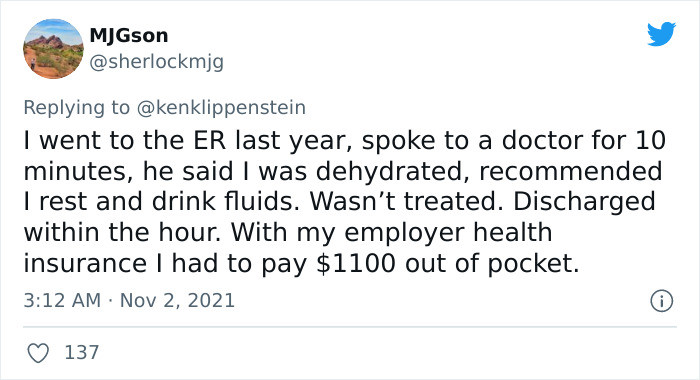This screenshot has width=700, height=380.
Task: Click the Twitter bird logo
Action: (x=661, y=33)
